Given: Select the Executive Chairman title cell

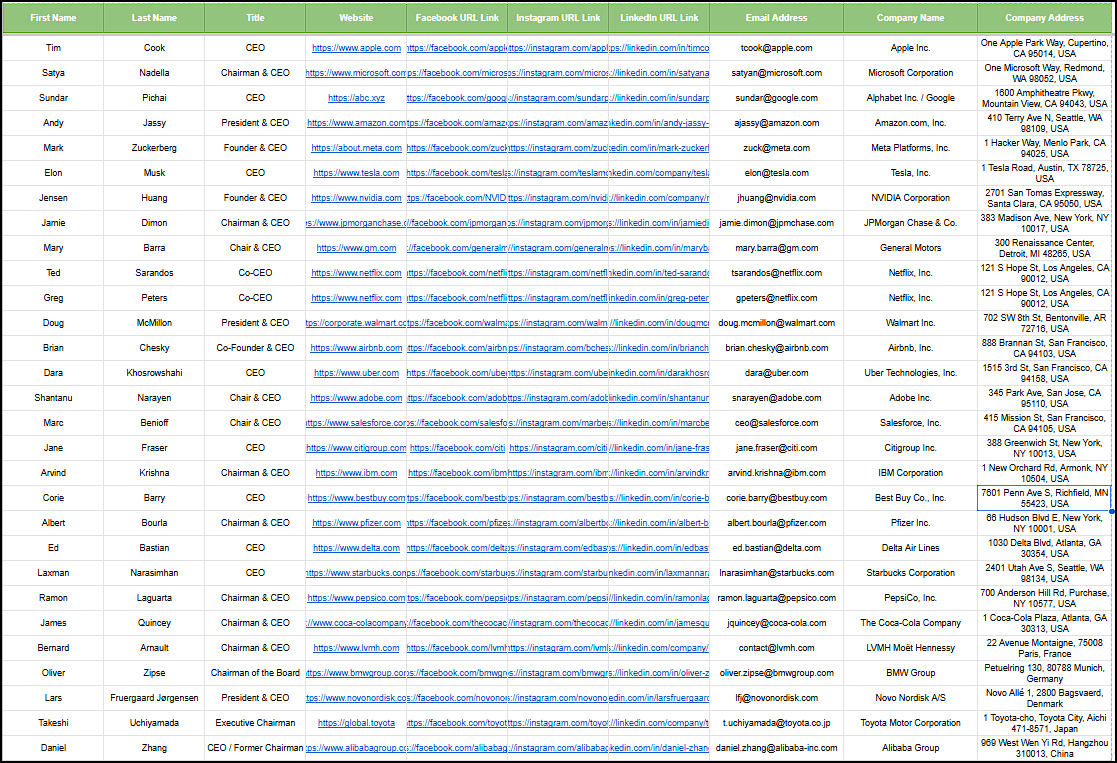Looking at the screenshot, I should coord(255,723).
